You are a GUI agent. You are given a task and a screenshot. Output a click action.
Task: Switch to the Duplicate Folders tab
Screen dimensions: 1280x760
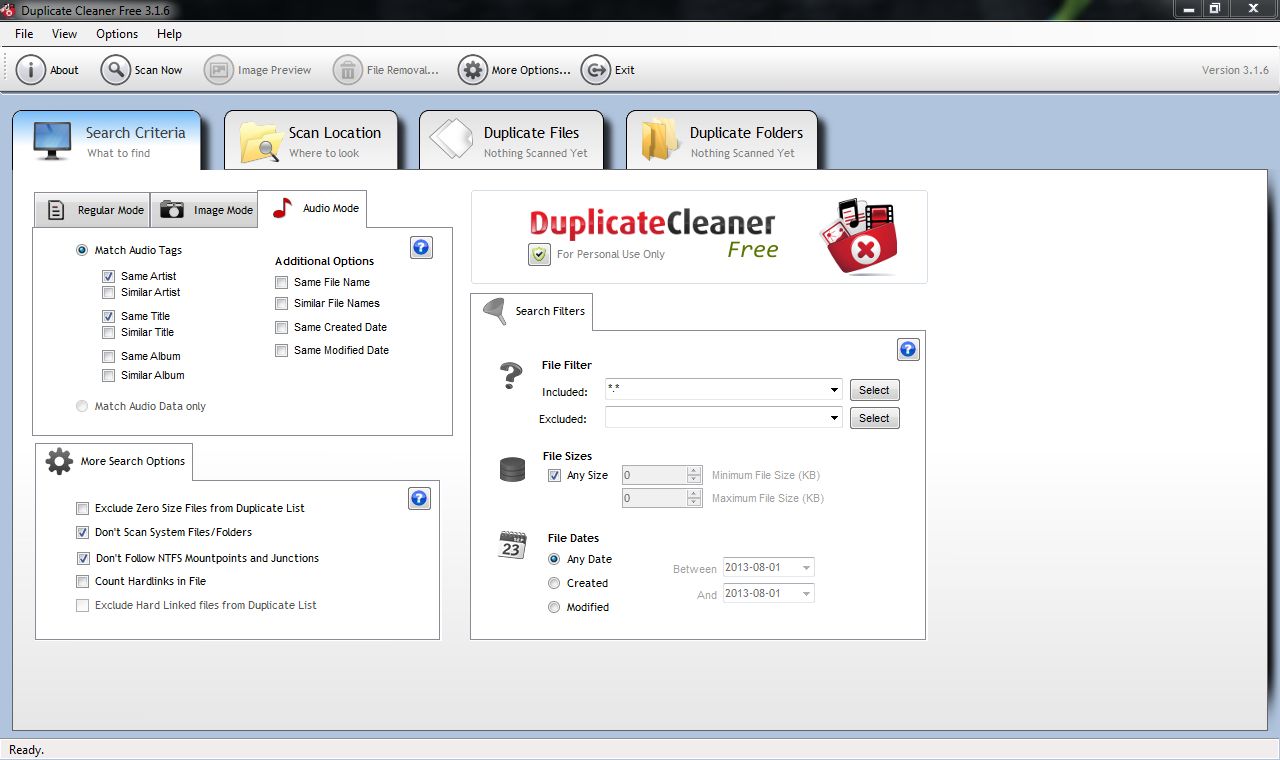pos(722,141)
